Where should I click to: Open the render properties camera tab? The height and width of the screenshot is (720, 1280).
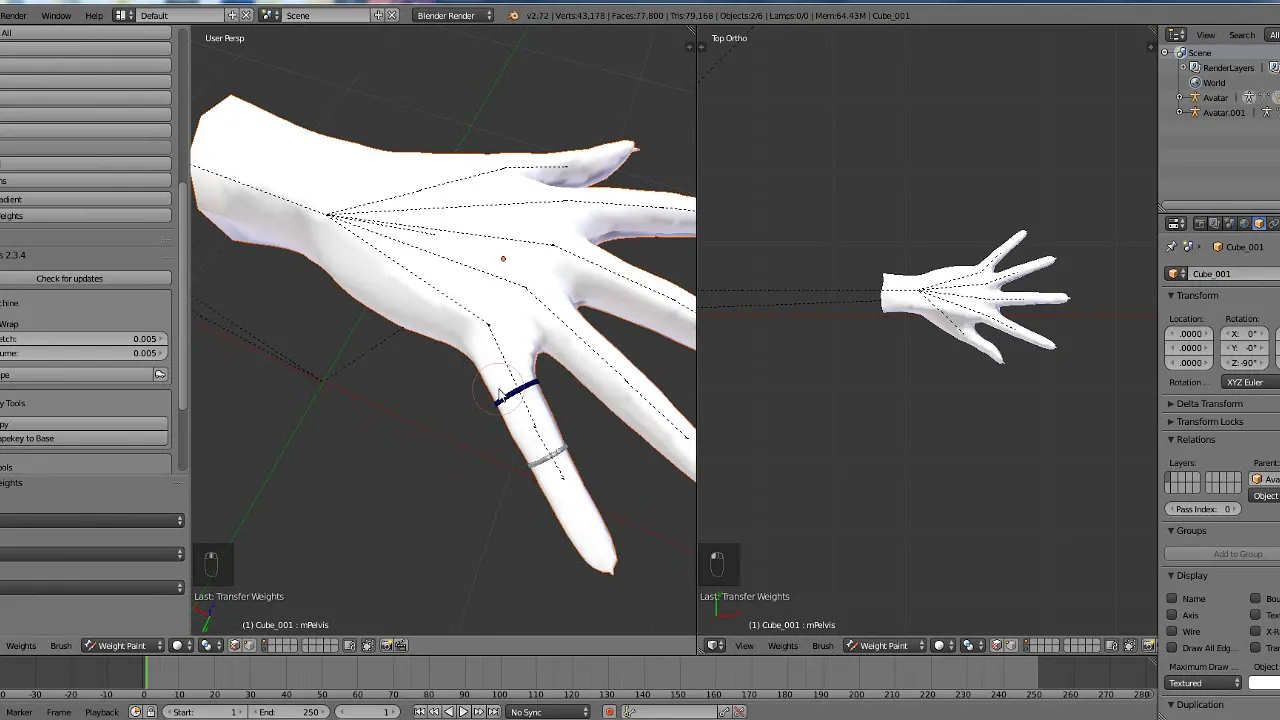1200,224
